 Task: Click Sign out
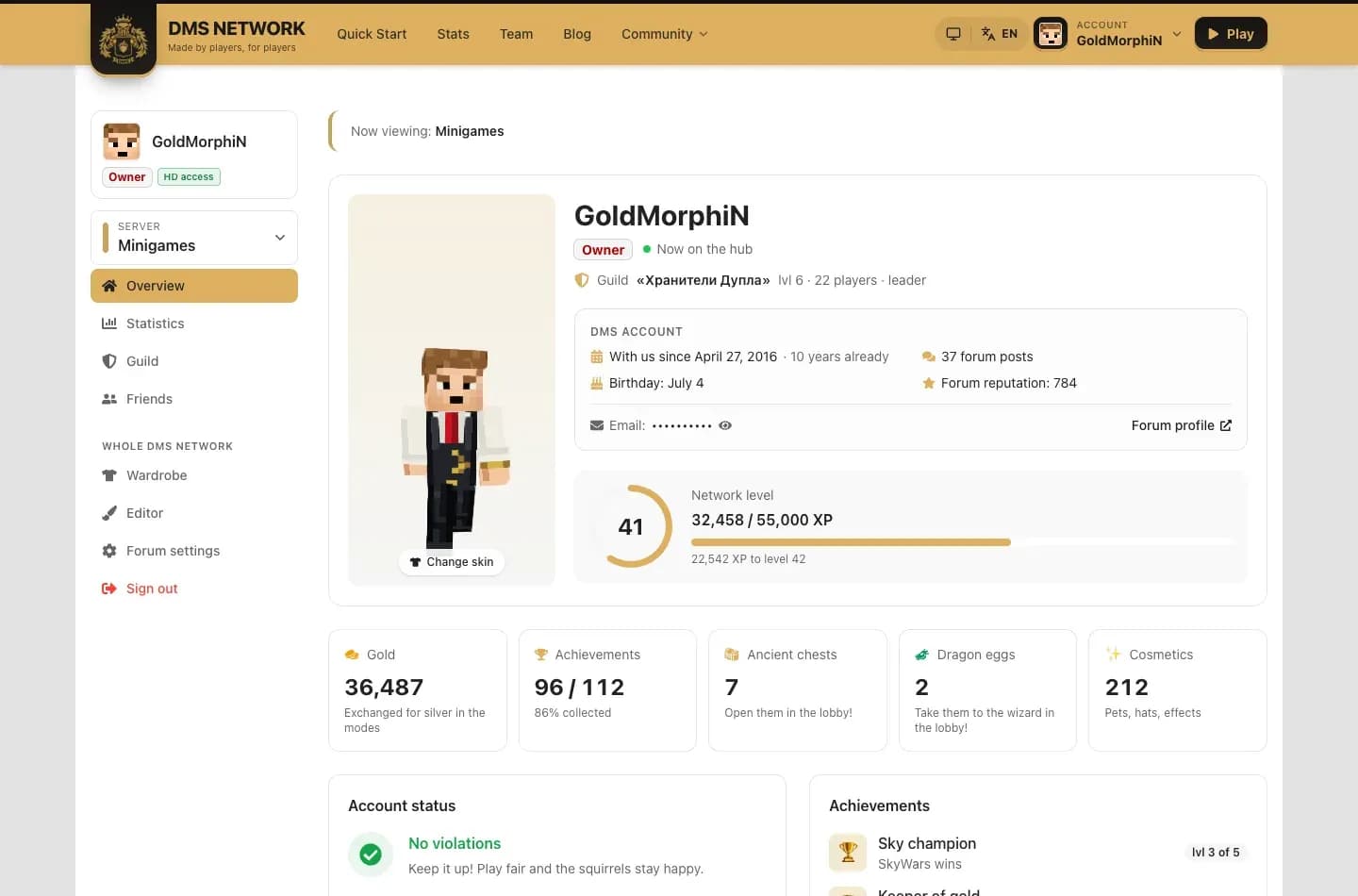click(x=194, y=589)
